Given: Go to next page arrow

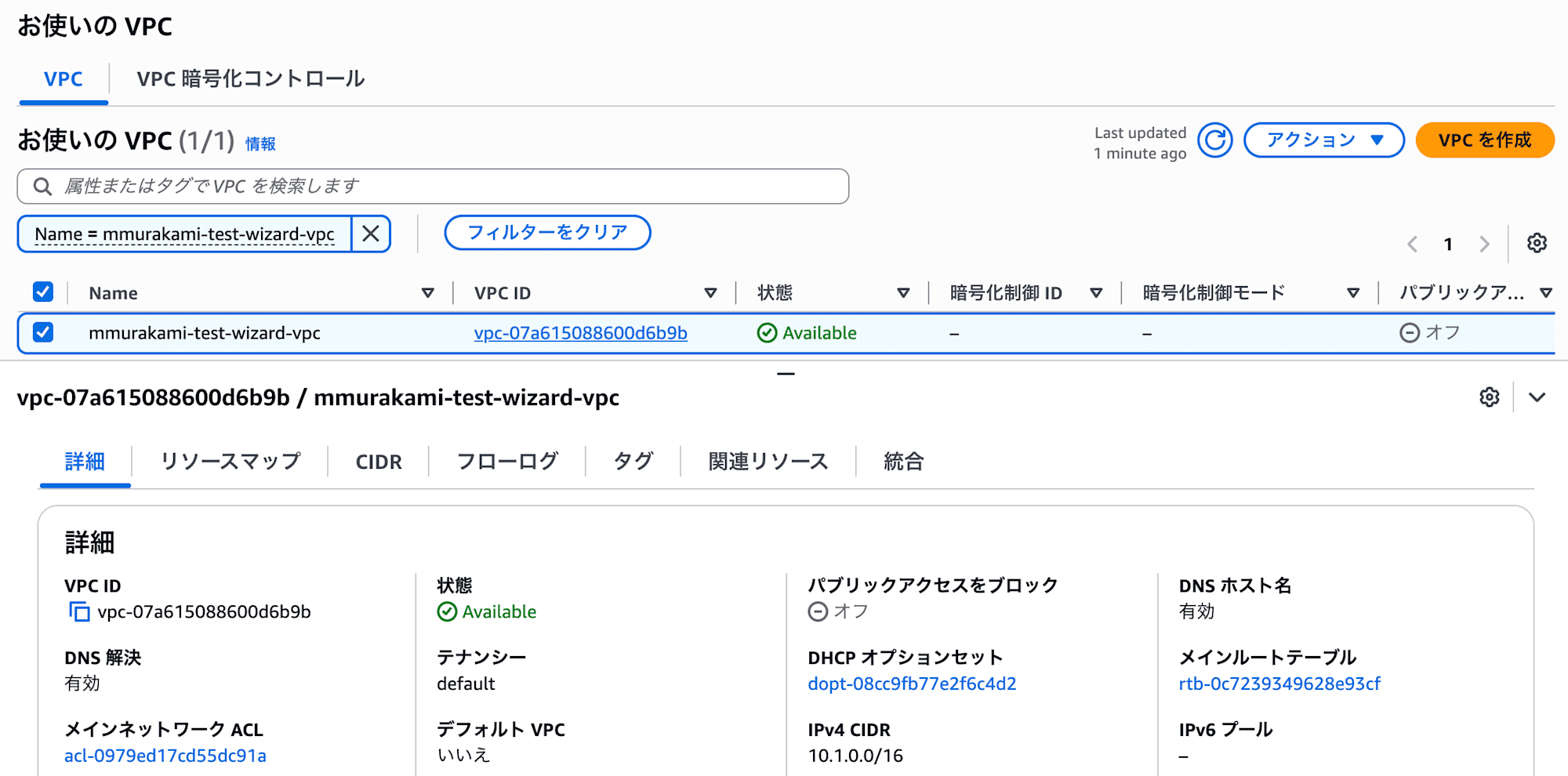Looking at the screenshot, I should [x=1484, y=244].
